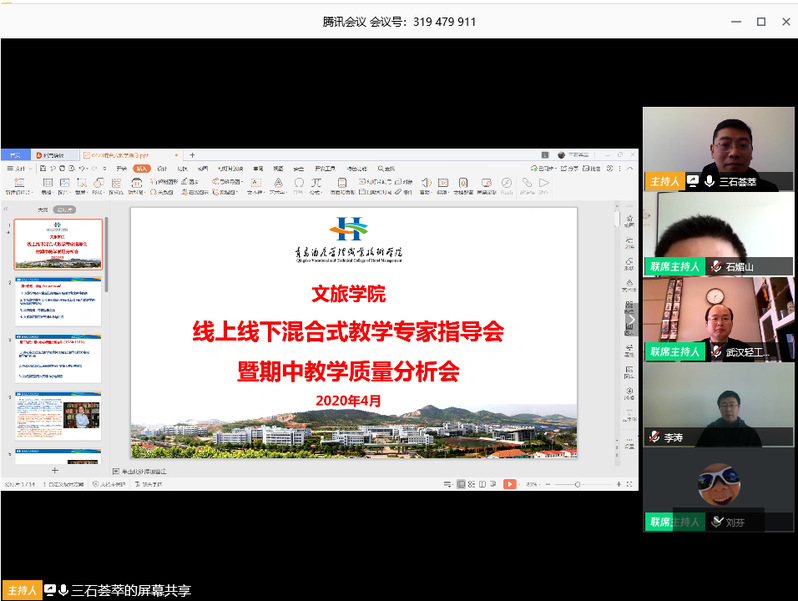Open a new WPS document tab with plus
798x601 pixels.
(192, 155)
